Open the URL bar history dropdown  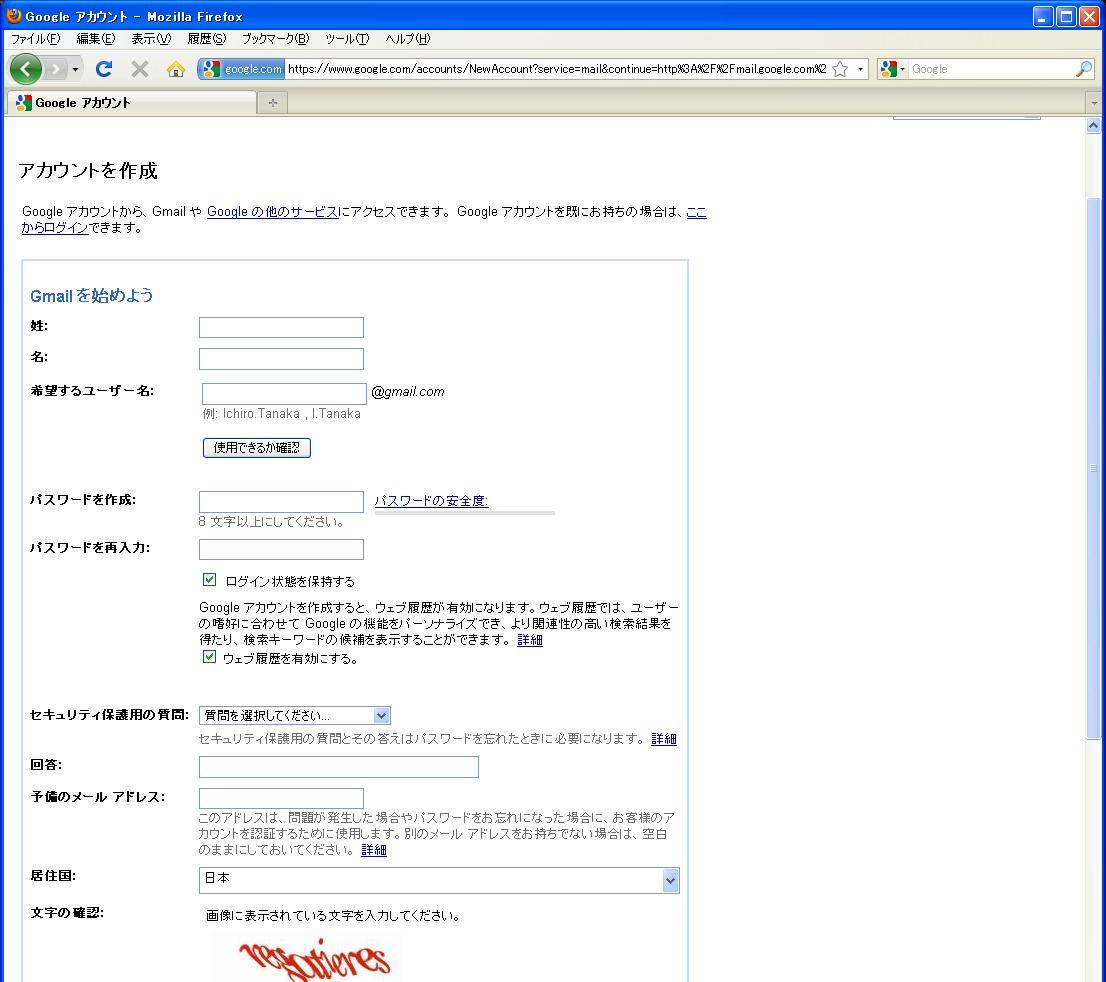click(x=860, y=69)
